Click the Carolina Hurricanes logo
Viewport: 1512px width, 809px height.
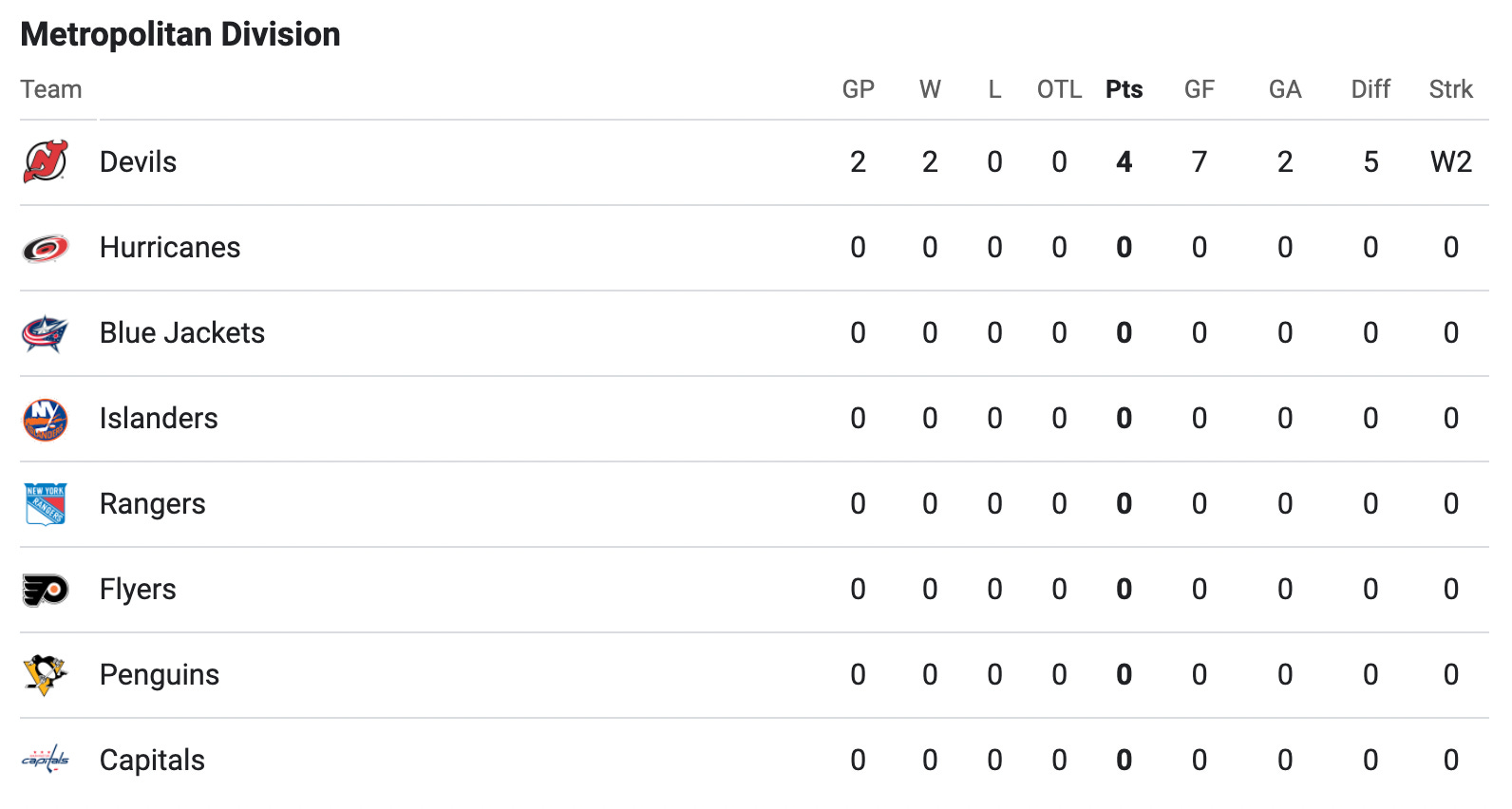point(46,248)
